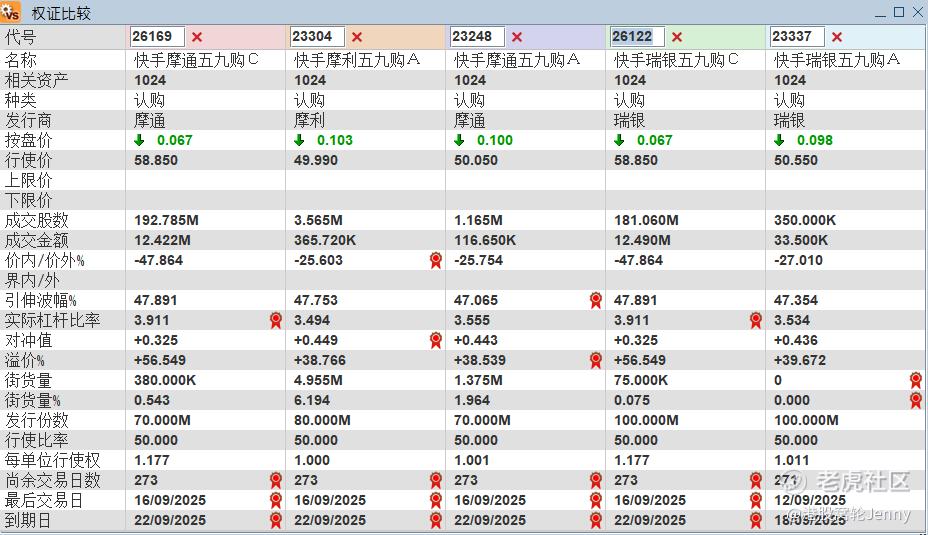Click the badge in 街货量 row of 23337
The width and height of the screenshot is (928, 535).
tap(916, 381)
